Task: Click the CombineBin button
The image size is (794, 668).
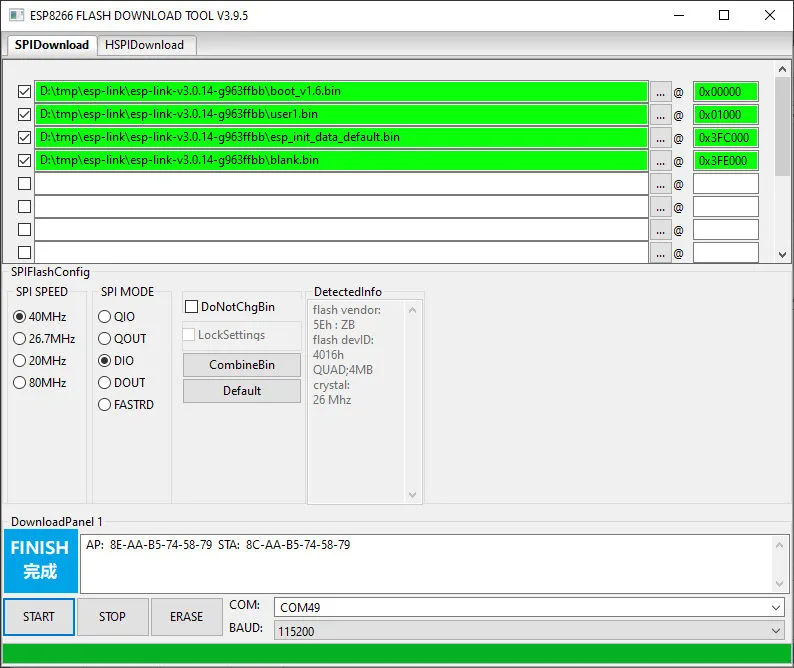Action: coord(241,365)
